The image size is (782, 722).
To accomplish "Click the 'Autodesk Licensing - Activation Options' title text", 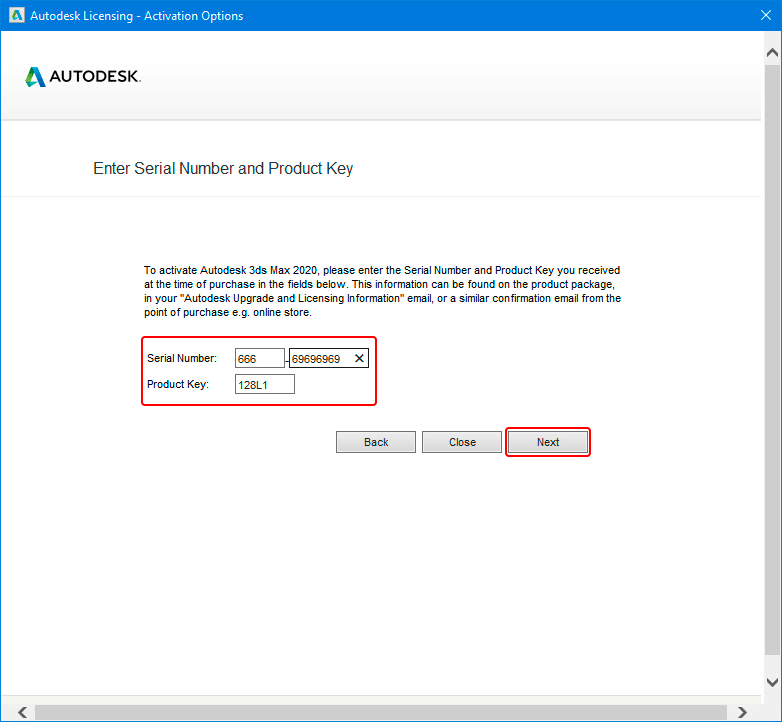I will [x=137, y=16].
